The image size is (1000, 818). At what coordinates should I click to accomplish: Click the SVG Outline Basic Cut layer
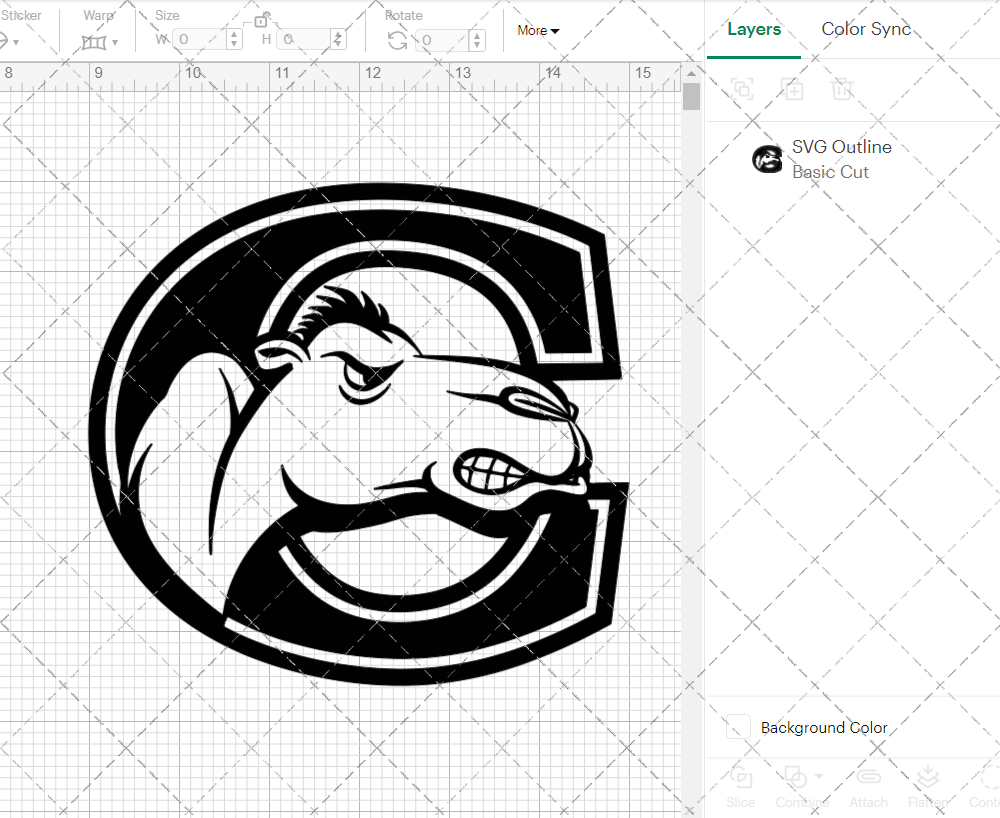pyautogui.click(x=842, y=159)
